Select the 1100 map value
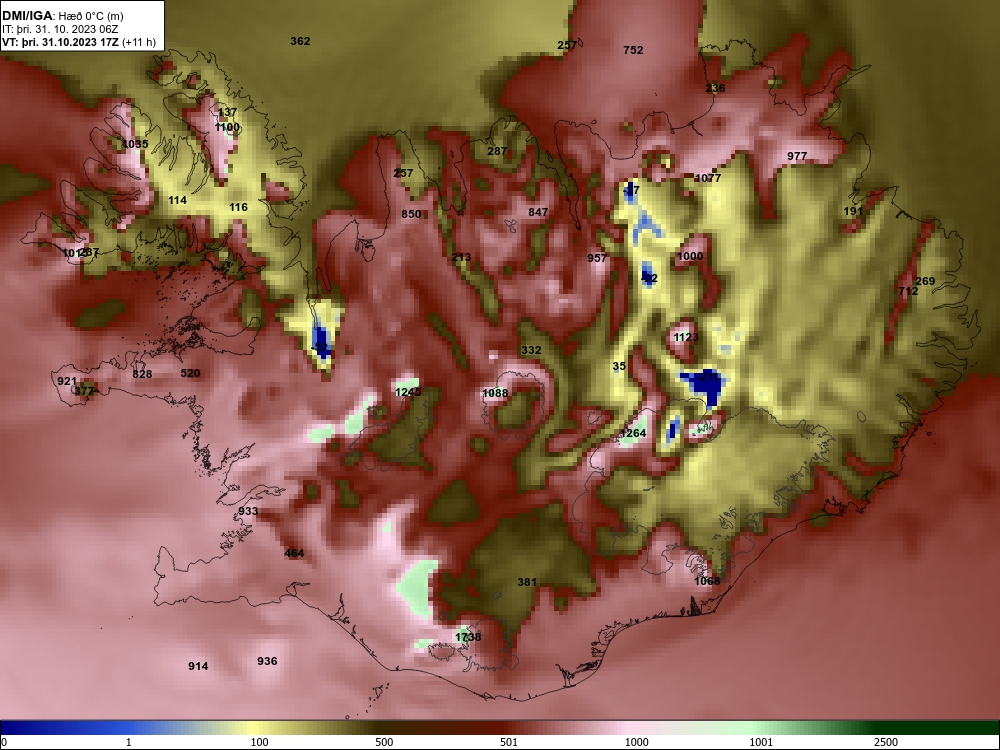Viewport: 1000px width, 750px height. click(x=227, y=127)
